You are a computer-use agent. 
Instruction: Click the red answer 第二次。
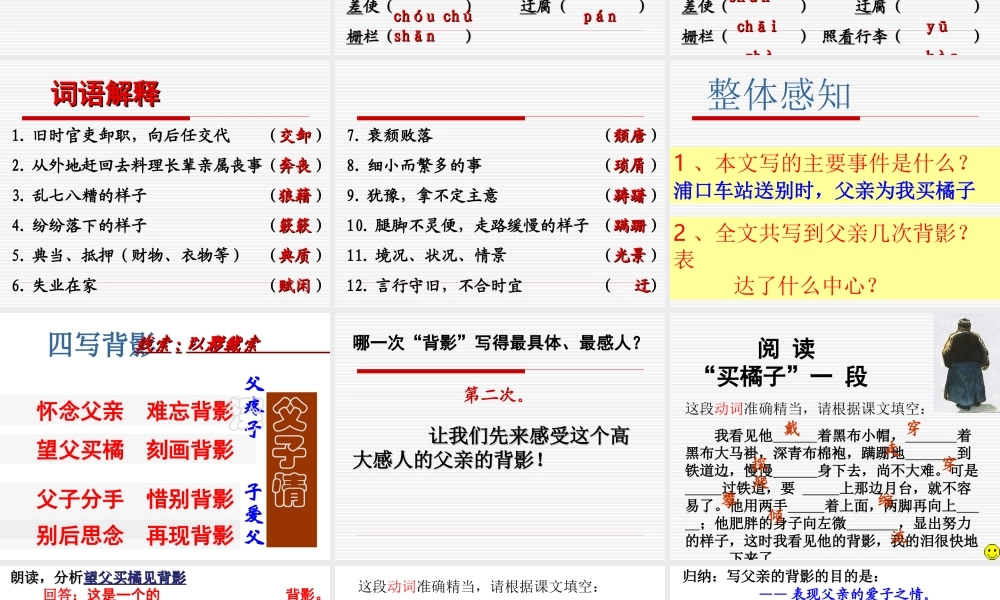point(496,395)
